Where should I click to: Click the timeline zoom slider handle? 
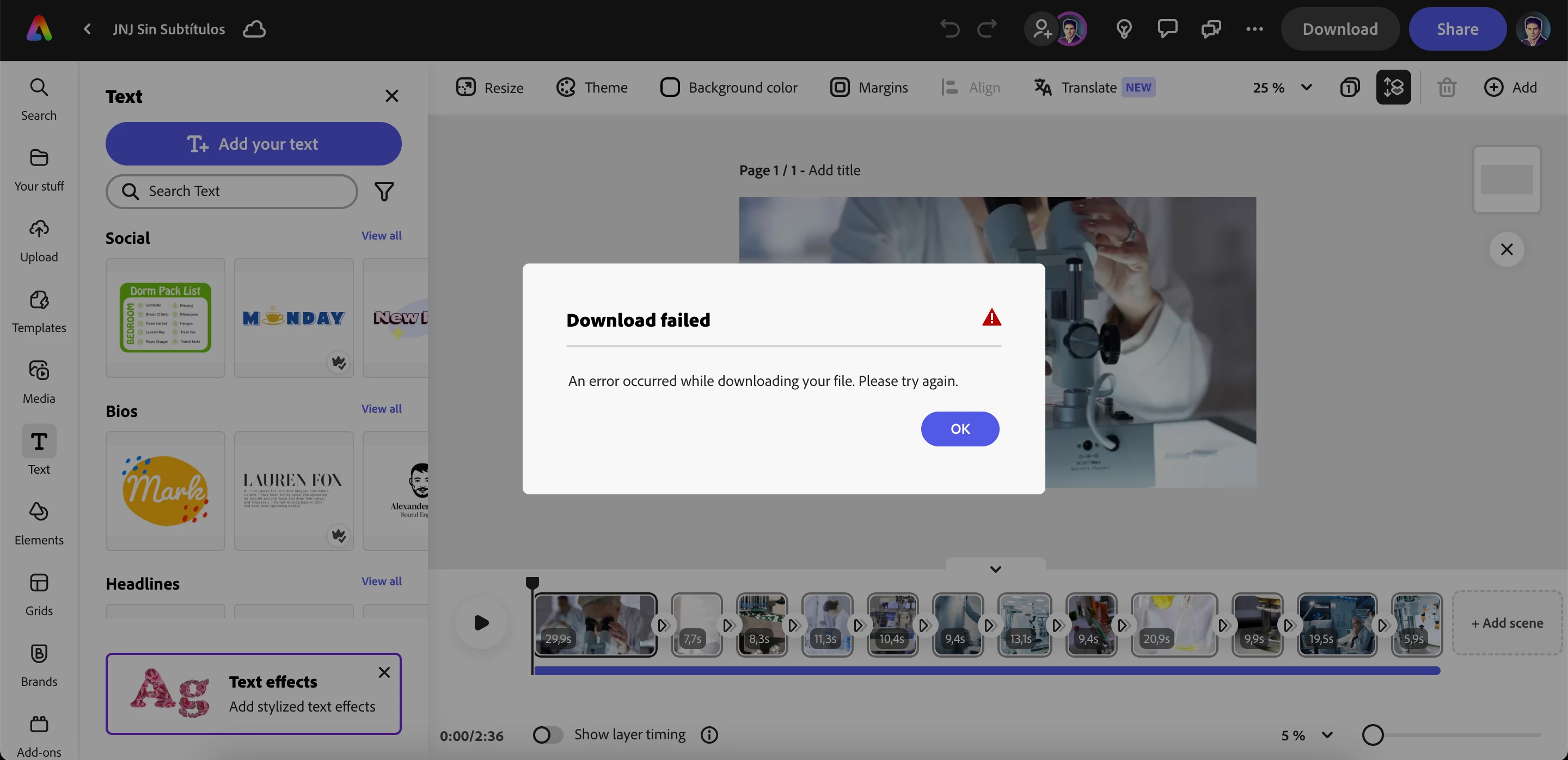(1372, 735)
